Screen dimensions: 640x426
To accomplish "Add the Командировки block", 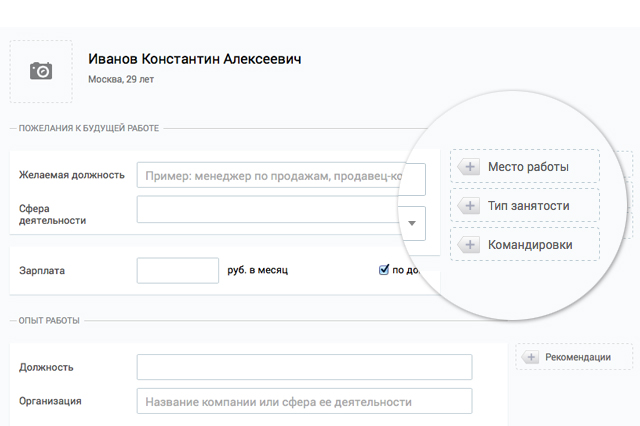I will click(x=526, y=244).
